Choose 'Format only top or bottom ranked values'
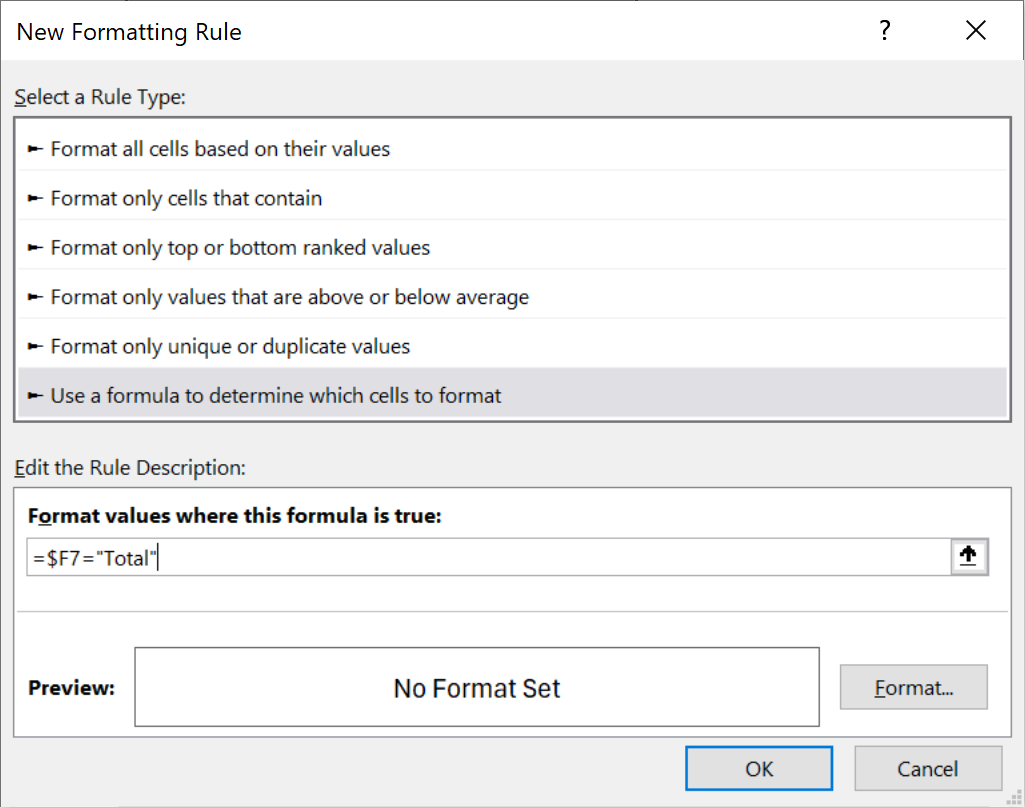Image resolution: width=1025 pixels, height=808 pixels. [240, 247]
